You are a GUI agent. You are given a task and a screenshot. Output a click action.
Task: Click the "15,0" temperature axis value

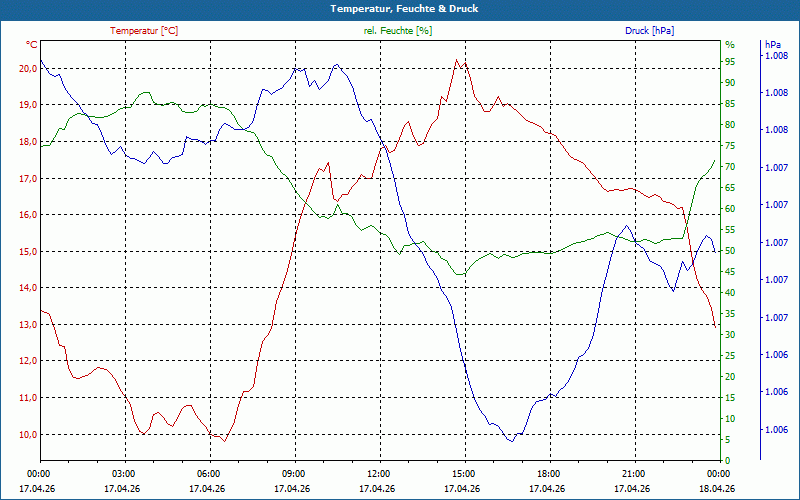click(28, 252)
